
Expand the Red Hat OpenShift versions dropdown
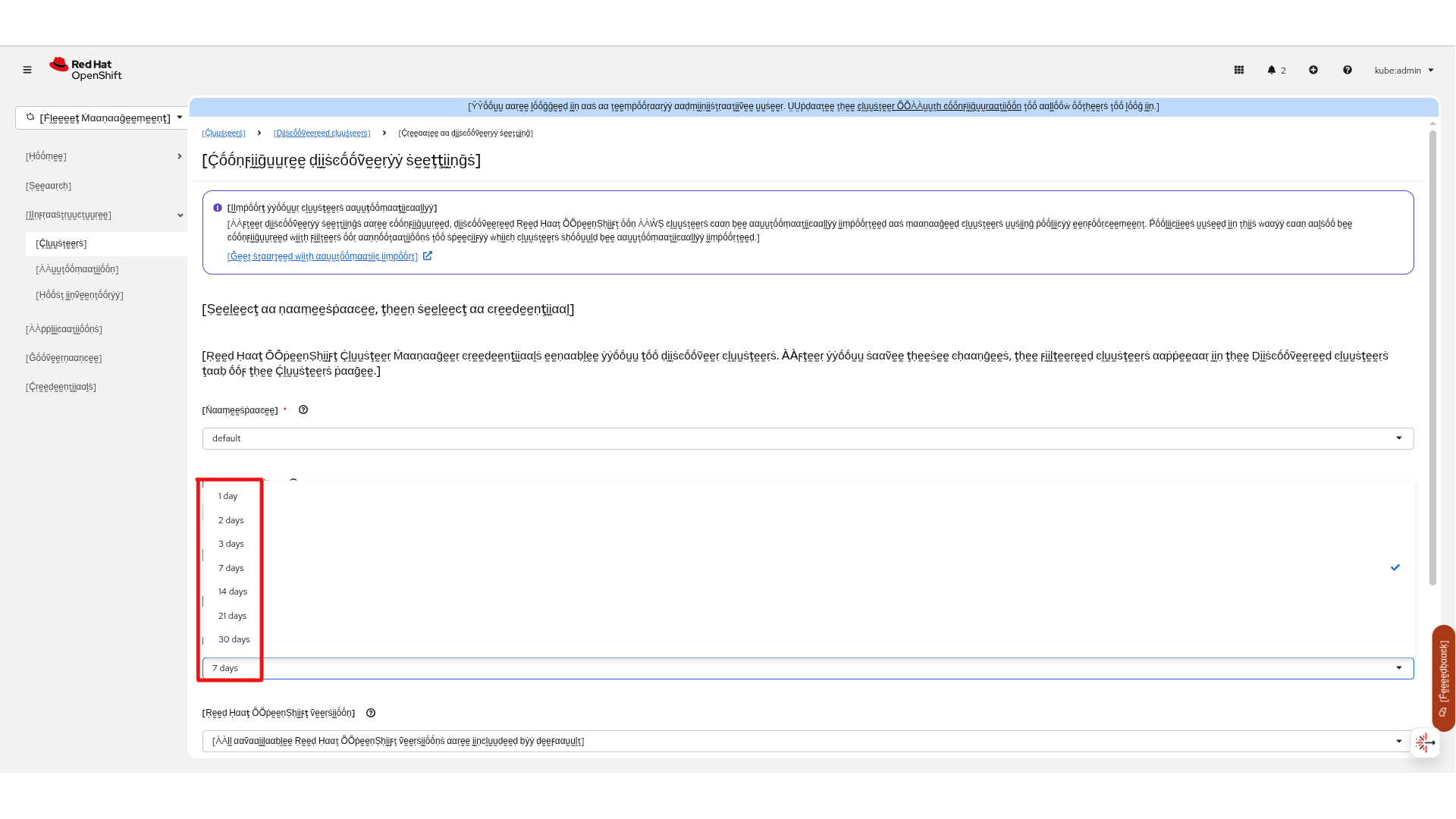(807, 741)
